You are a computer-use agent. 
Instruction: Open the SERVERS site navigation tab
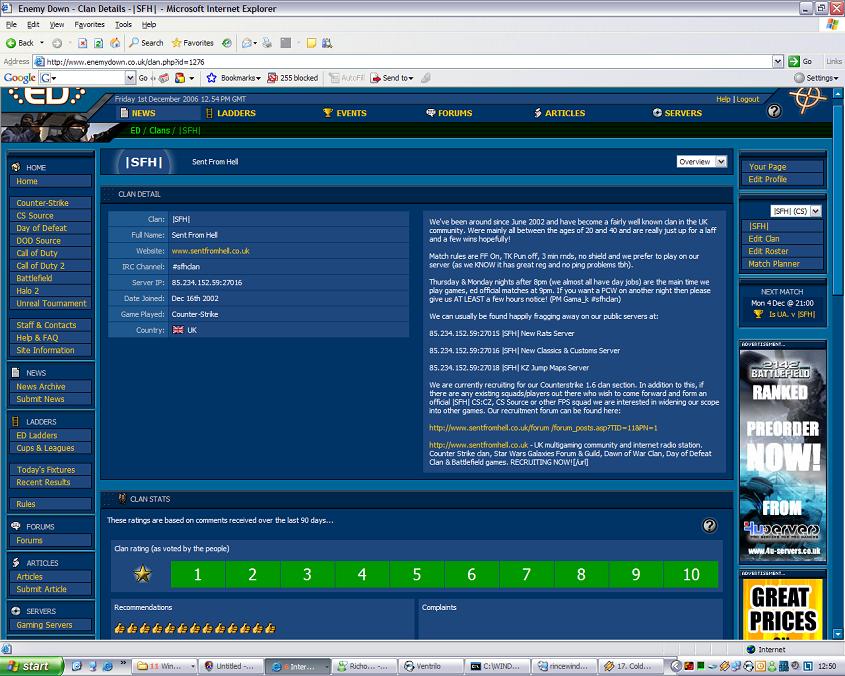677,113
